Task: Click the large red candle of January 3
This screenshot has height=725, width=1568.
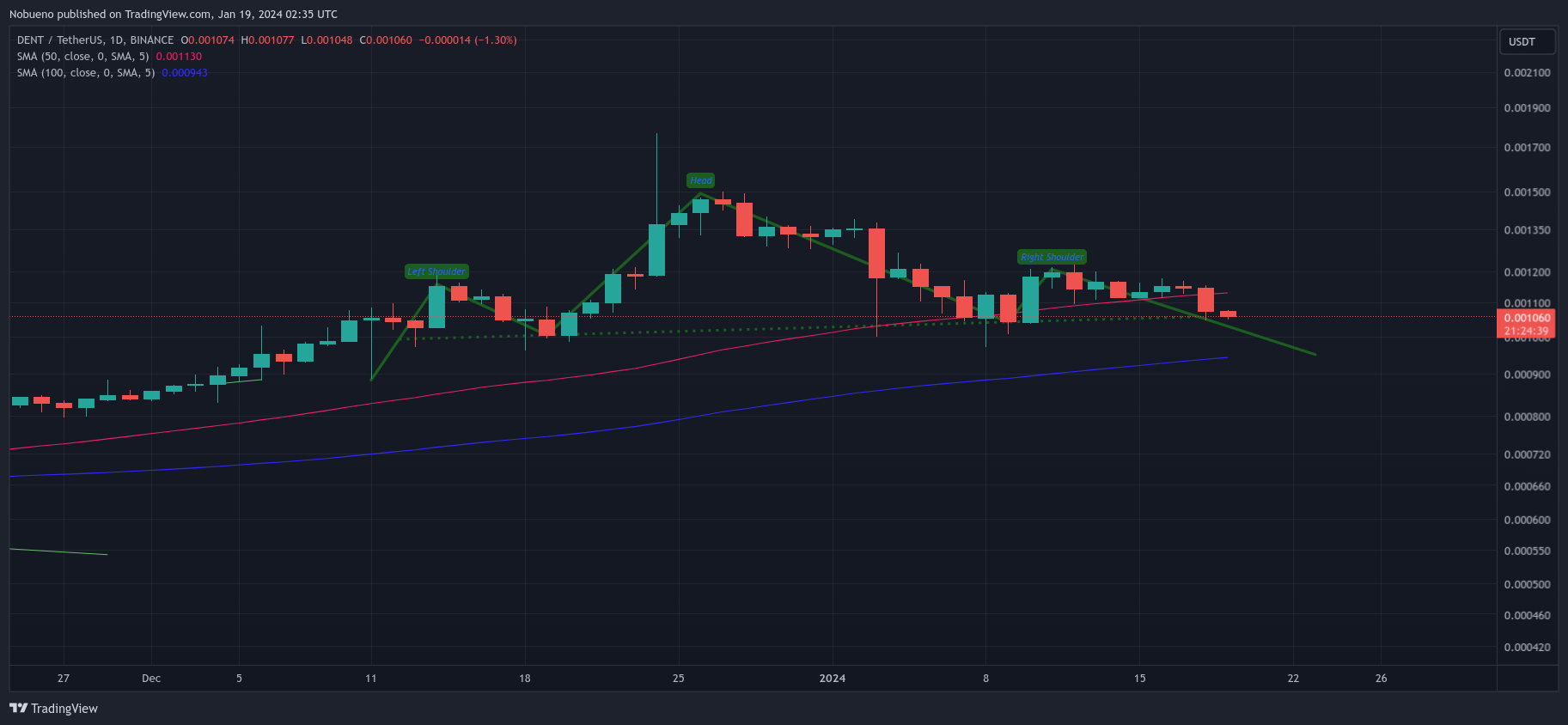Action: pyautogui.click(x=876, y=253)
